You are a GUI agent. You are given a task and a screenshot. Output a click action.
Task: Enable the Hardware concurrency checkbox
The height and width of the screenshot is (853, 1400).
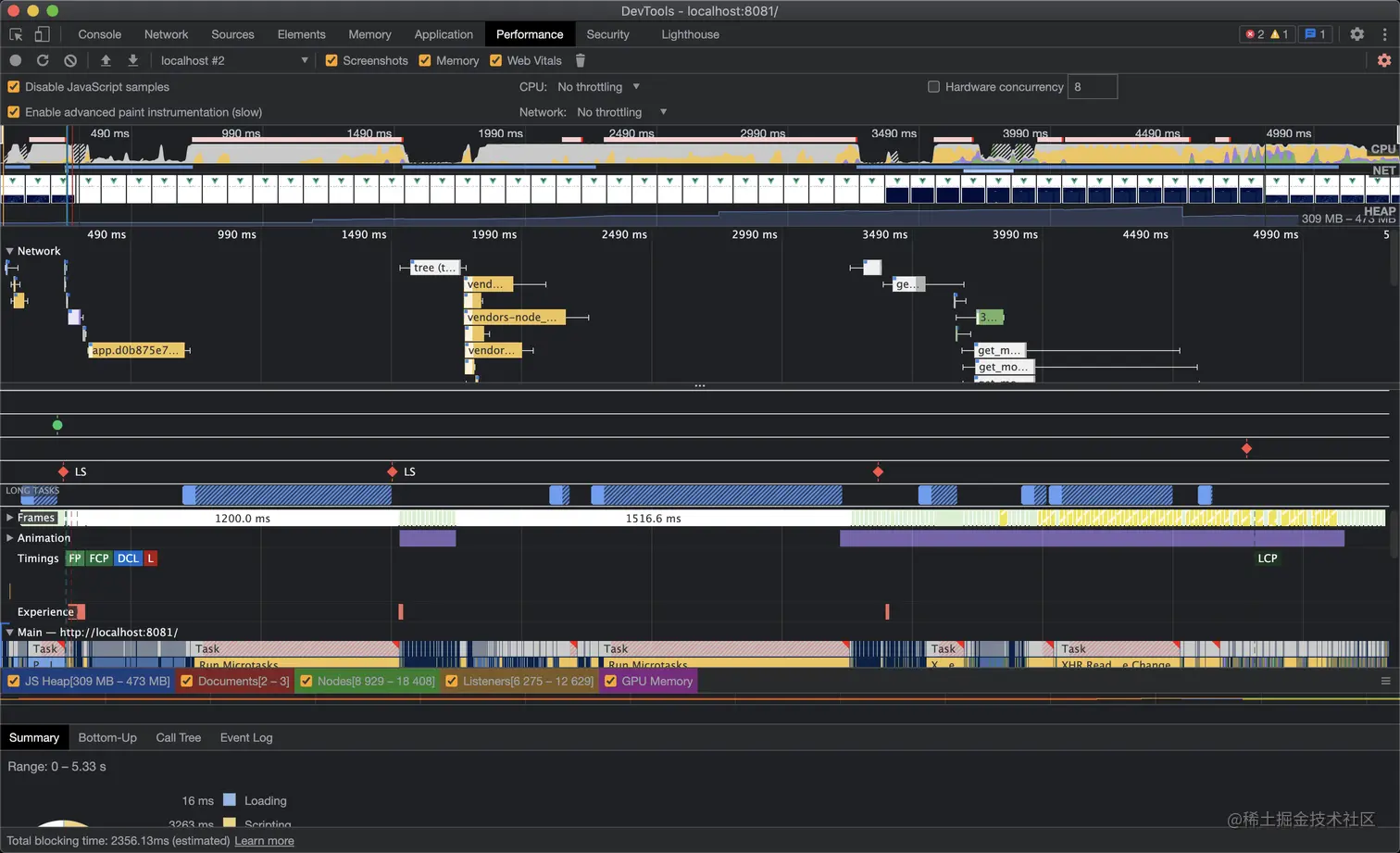pyautogui.click(x=933, y=87)
